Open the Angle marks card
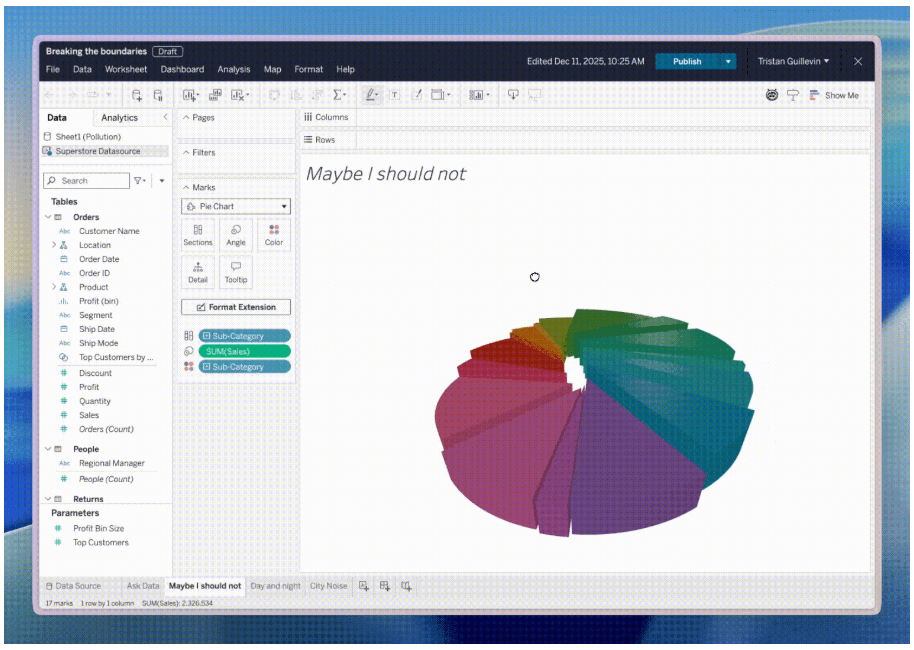This screenshot has height=650, width=914. click(236, 235)
